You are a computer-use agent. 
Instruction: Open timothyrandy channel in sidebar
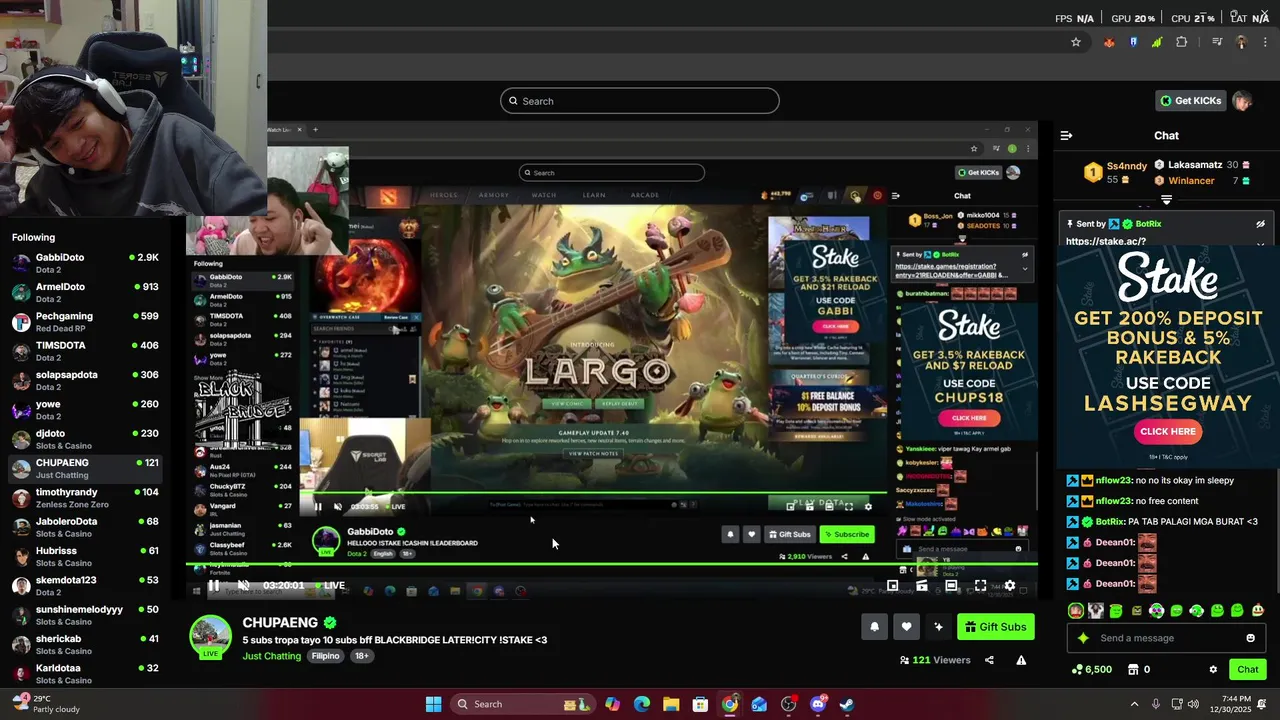click(x=85, y=498)
